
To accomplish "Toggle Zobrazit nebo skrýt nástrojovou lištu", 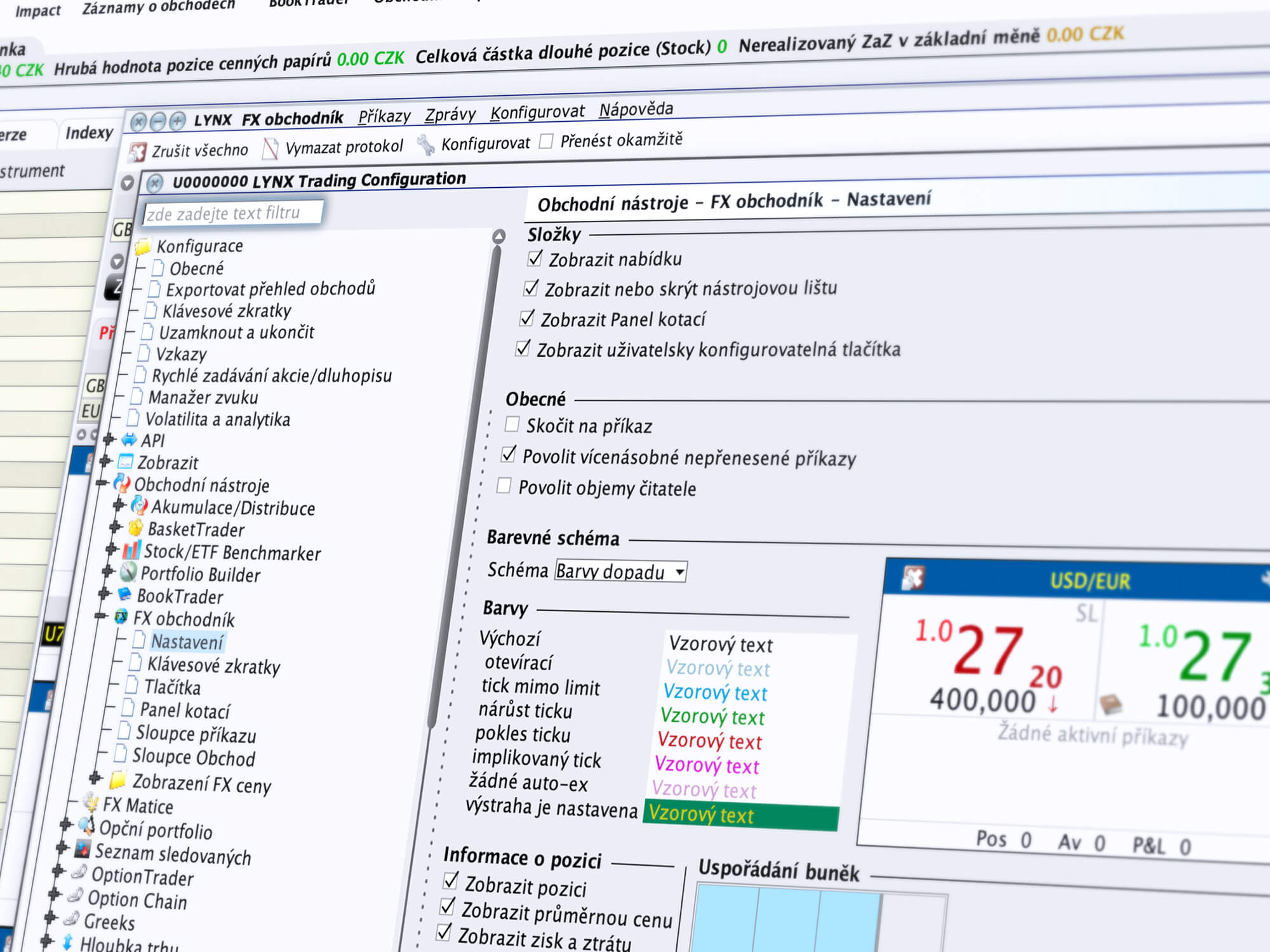I will coord(531,288).
